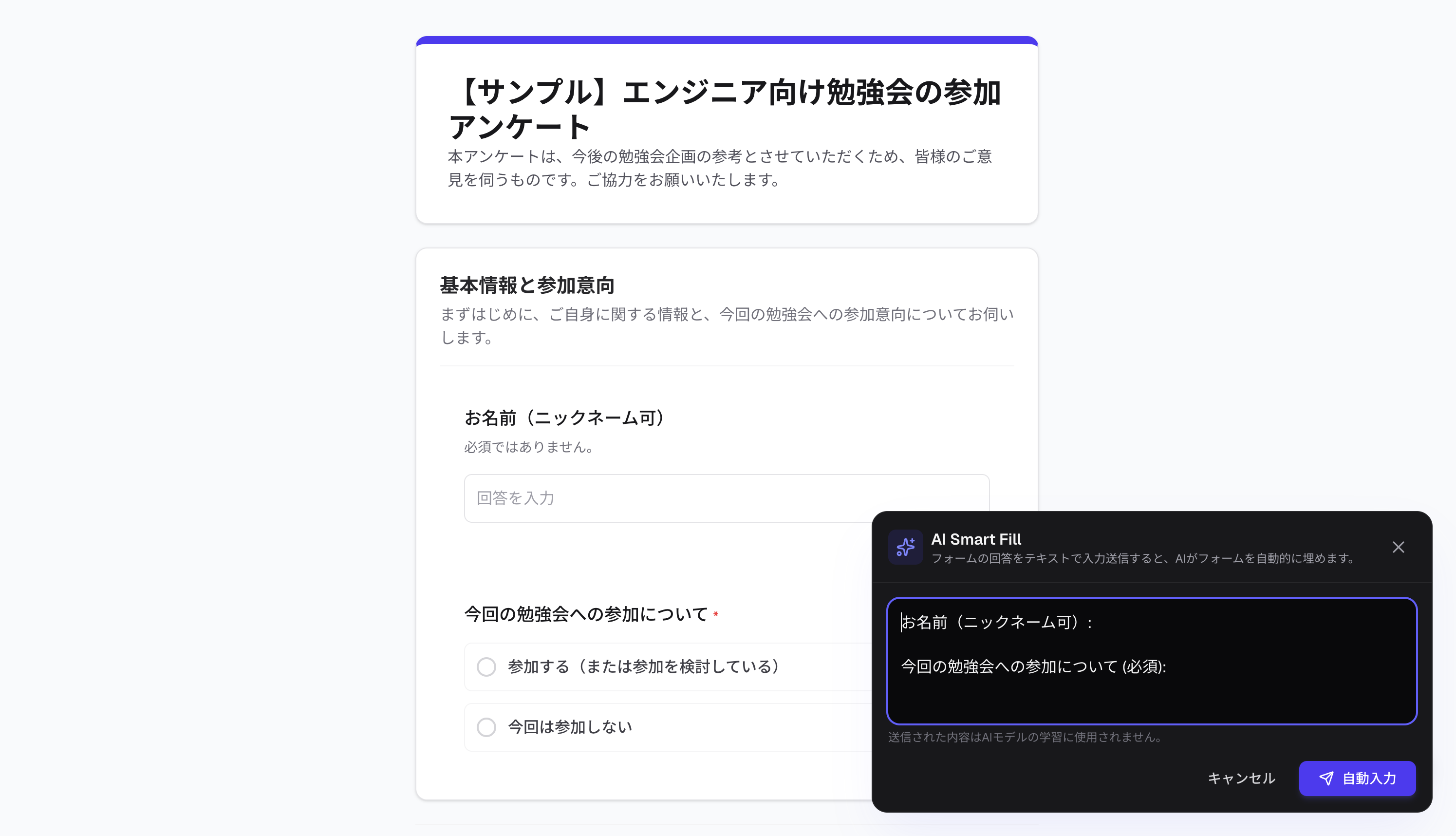
Task: Click the 今回の勉強会への参加について question label
Action: [585, 614]
